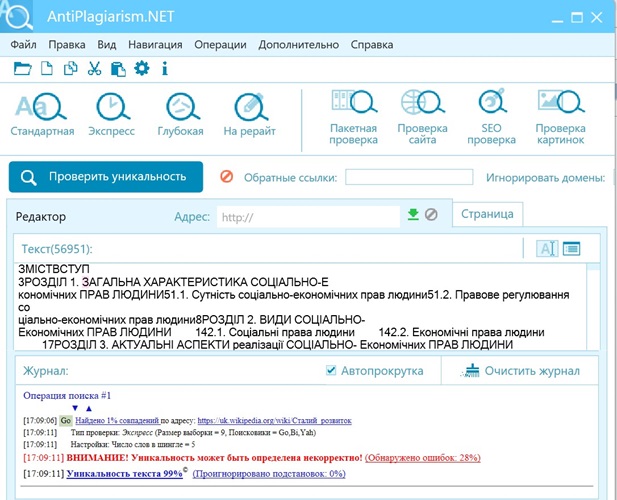The height and width of the screenshot is (500, 617).
Task: Jump to next match with down triangle
Action: pos(75,408)
